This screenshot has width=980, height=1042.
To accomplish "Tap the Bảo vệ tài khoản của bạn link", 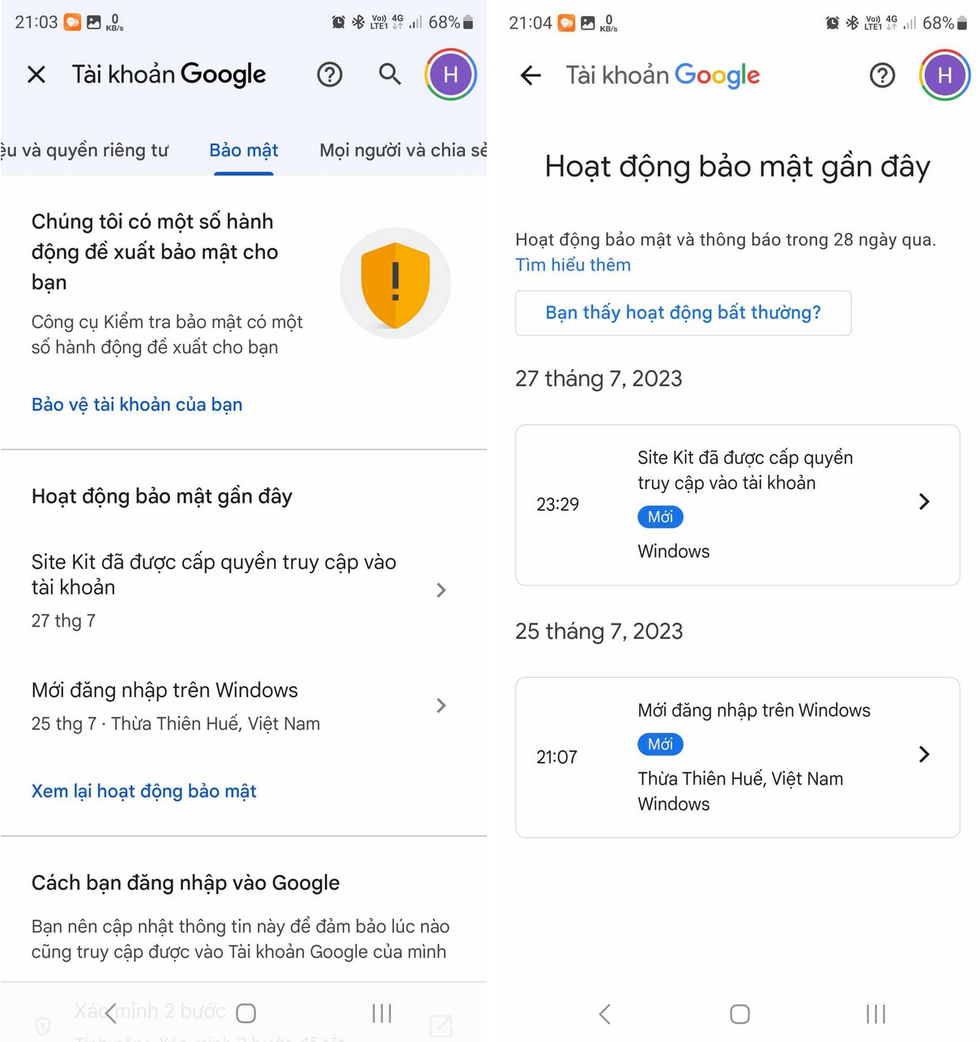I will 137,404.
